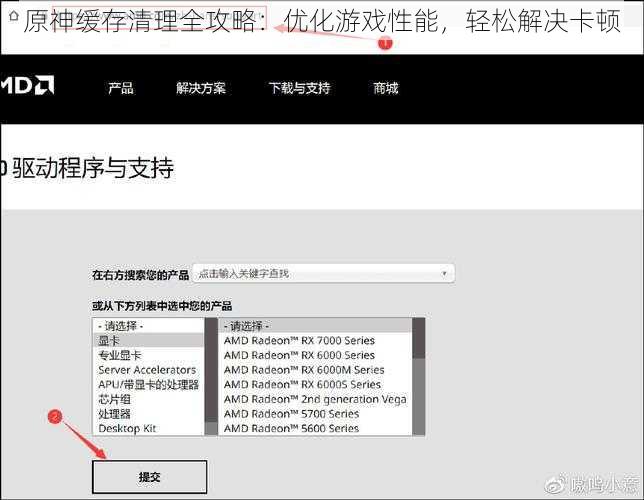Open the 解决方案 menu

point(201,88)
